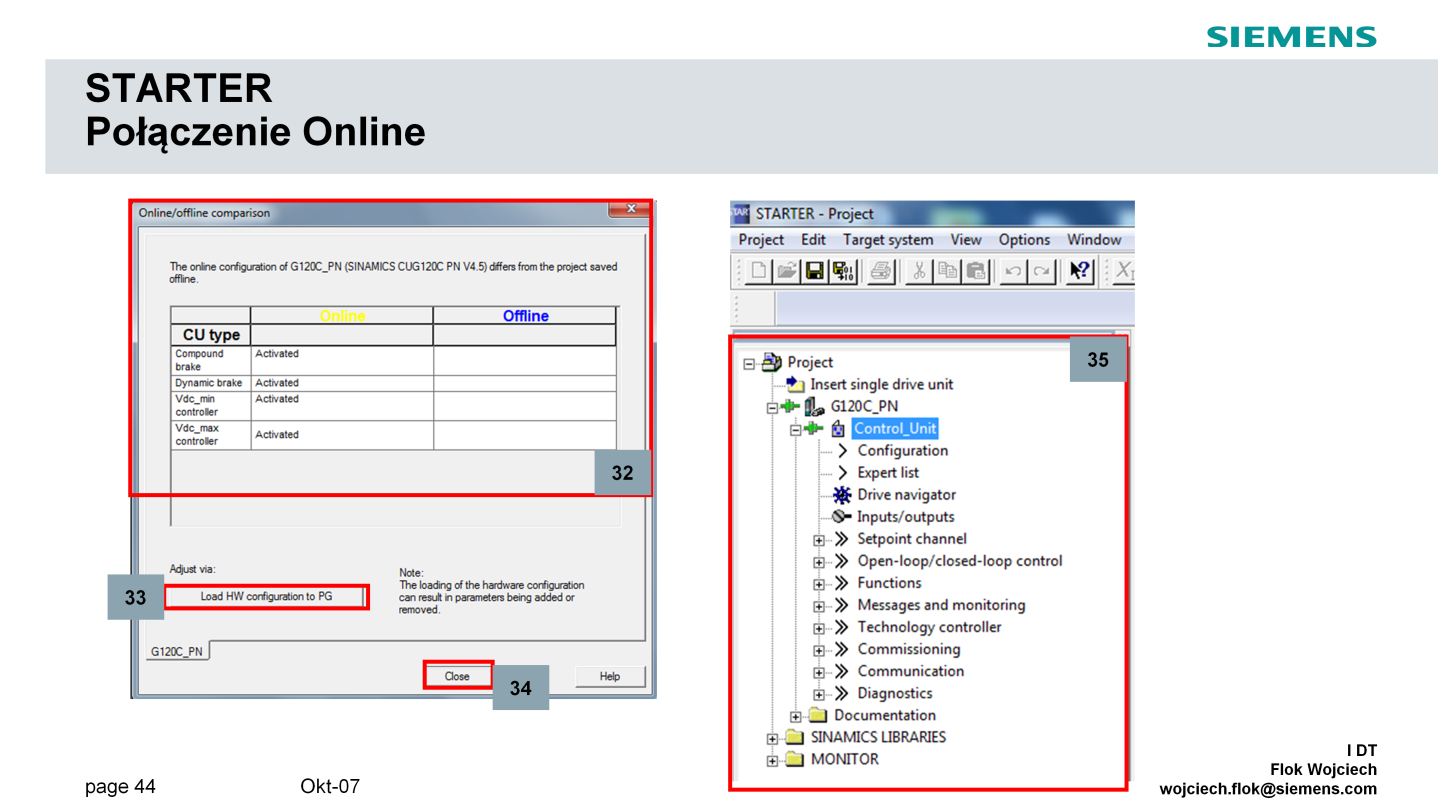
Task: Select the Control_Unit tree item
Action: (895, 428)
